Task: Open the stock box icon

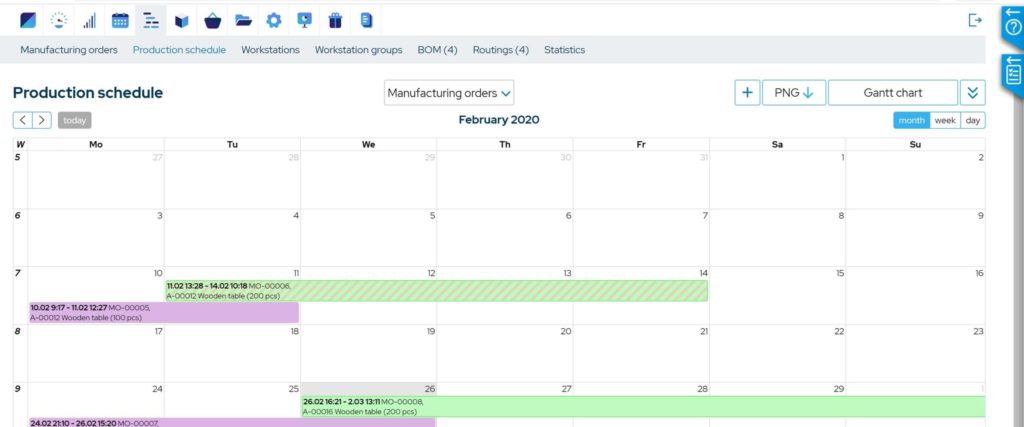Action: 182,21
